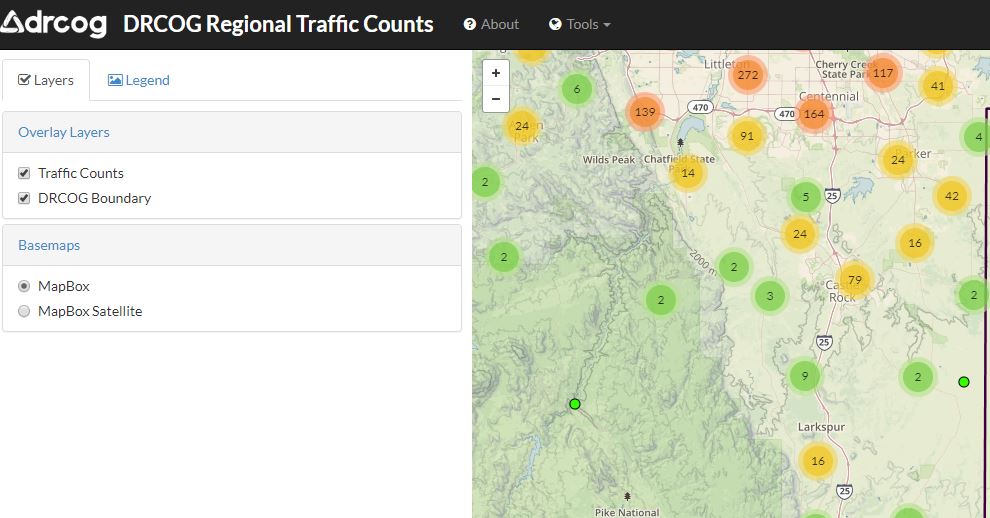Select the MapBox Satellite basemap
The width and height of the screenshot is (990, 518).
pos(24,311)
